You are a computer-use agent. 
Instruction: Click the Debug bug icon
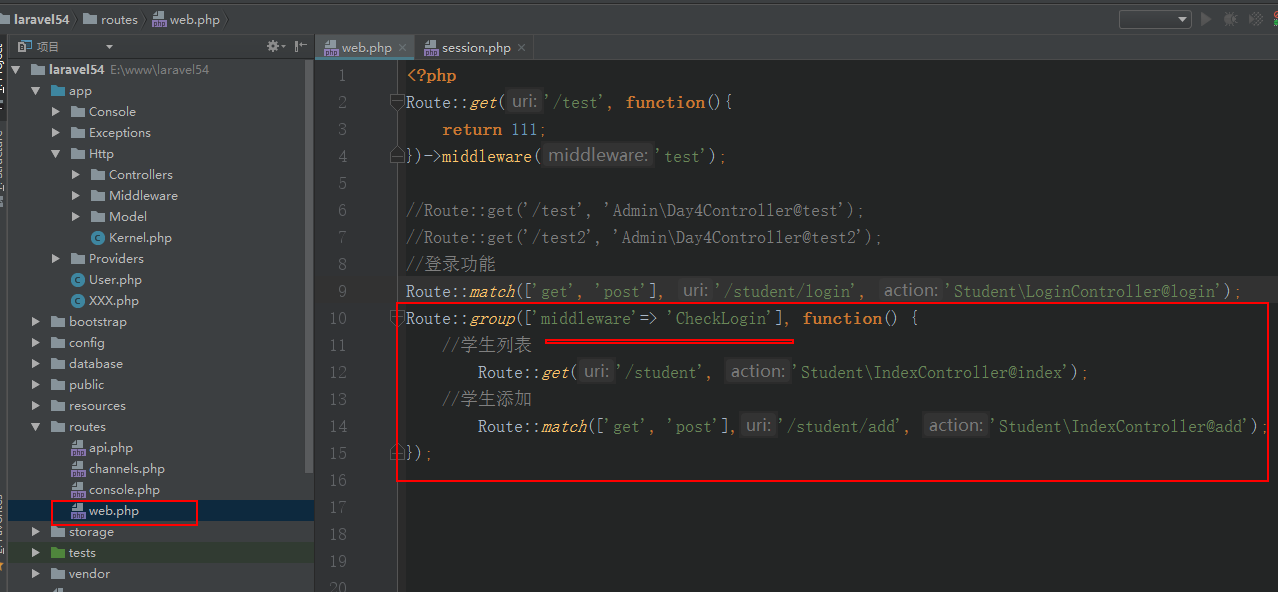1230,19
